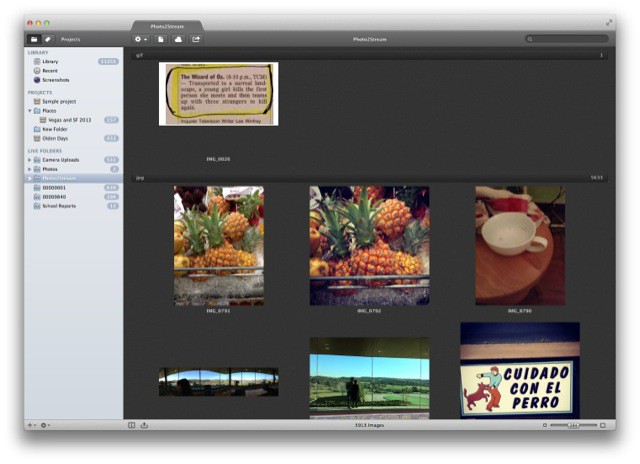Viewport: 640px width, 464px height.
Task: Click the cloud upload icon in toolbar
Action: 178,39
